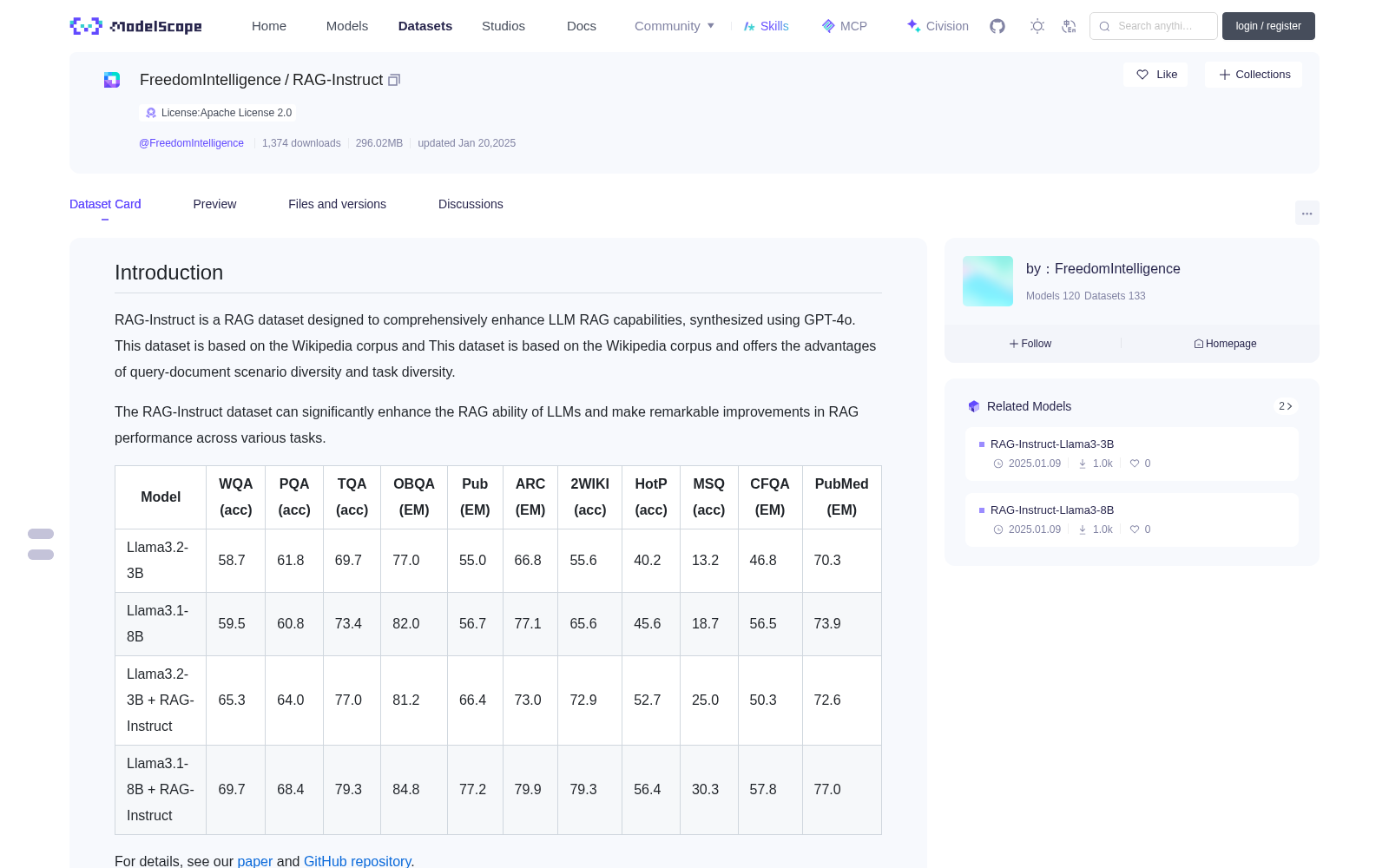Open the GitHub icon link
This screenshot has height=868, width=1389.
pyautogui.click(x=997, y=26)
